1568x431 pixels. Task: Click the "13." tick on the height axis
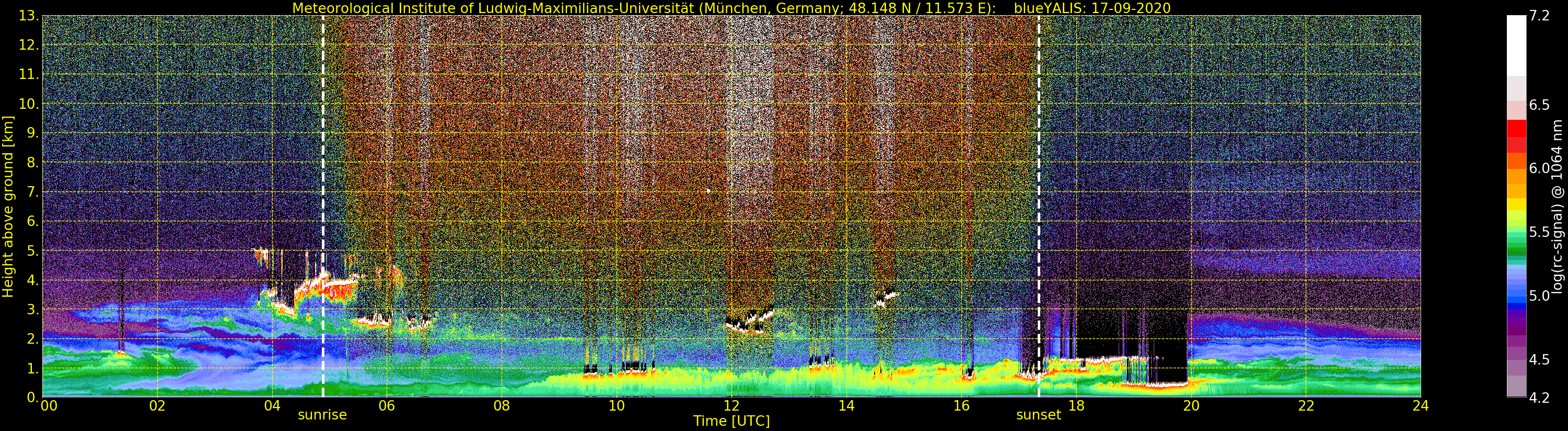[29, 15]
